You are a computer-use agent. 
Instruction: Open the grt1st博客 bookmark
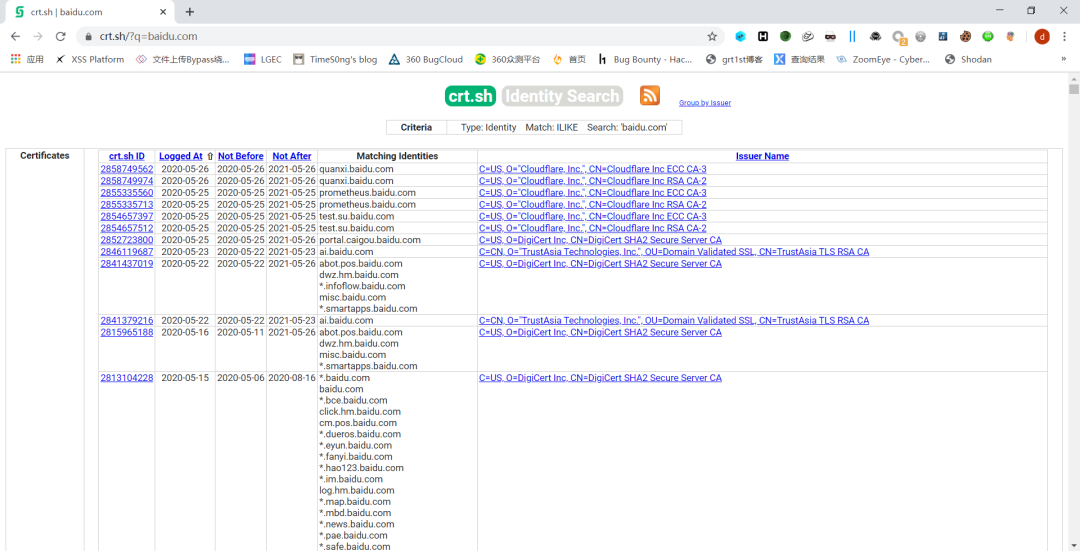pyautogui.click(x=734, y=59)
